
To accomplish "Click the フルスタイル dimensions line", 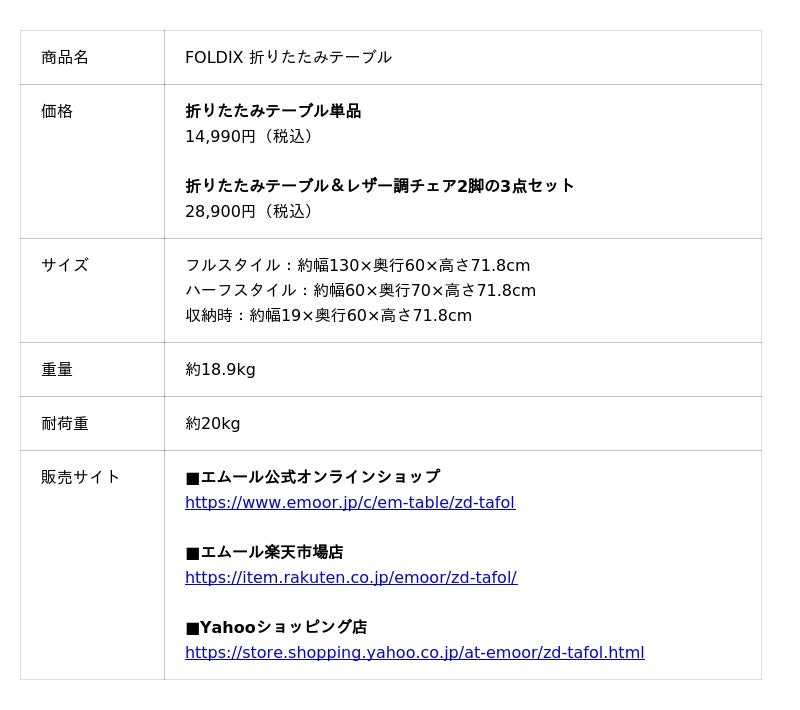I will coord(357,265).
